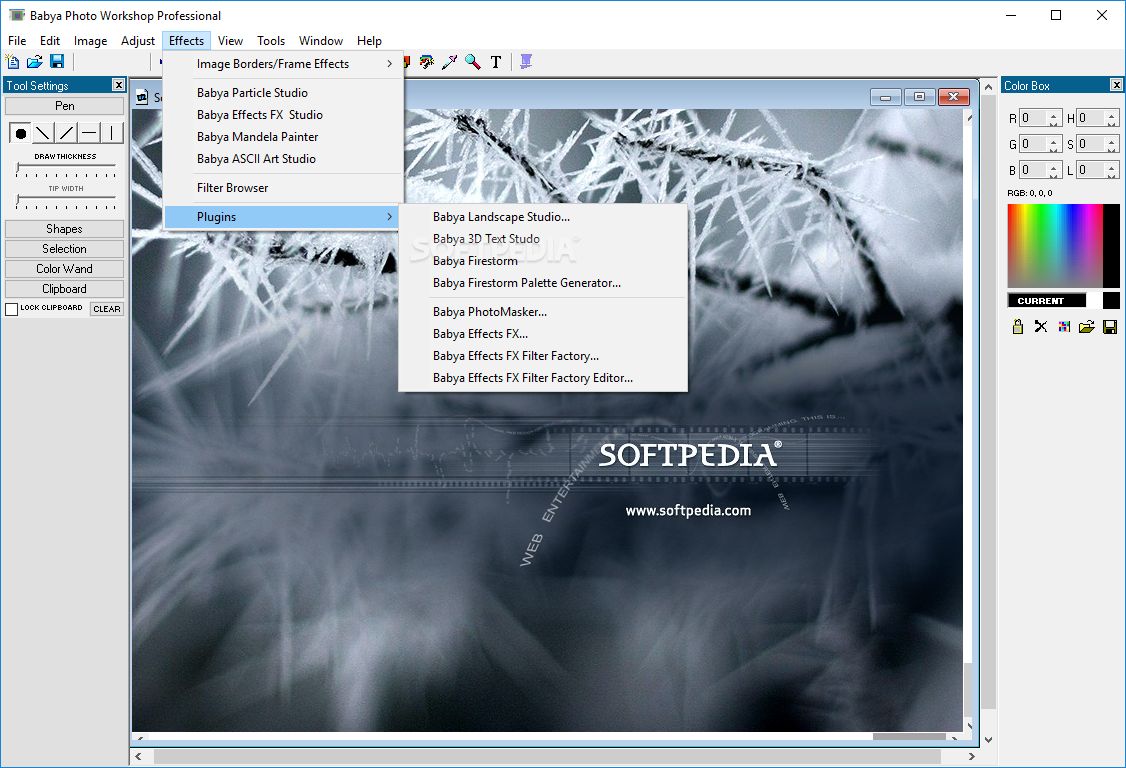
Task: Close the Color Box panel
Action: [x=1116, y=85]
